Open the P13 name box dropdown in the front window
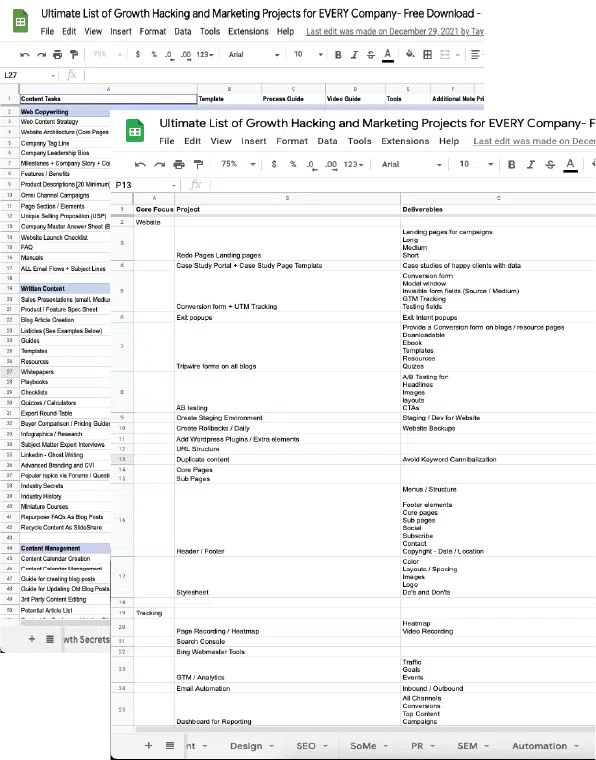This screenshot has width=596, height=760. click(173, 185)
